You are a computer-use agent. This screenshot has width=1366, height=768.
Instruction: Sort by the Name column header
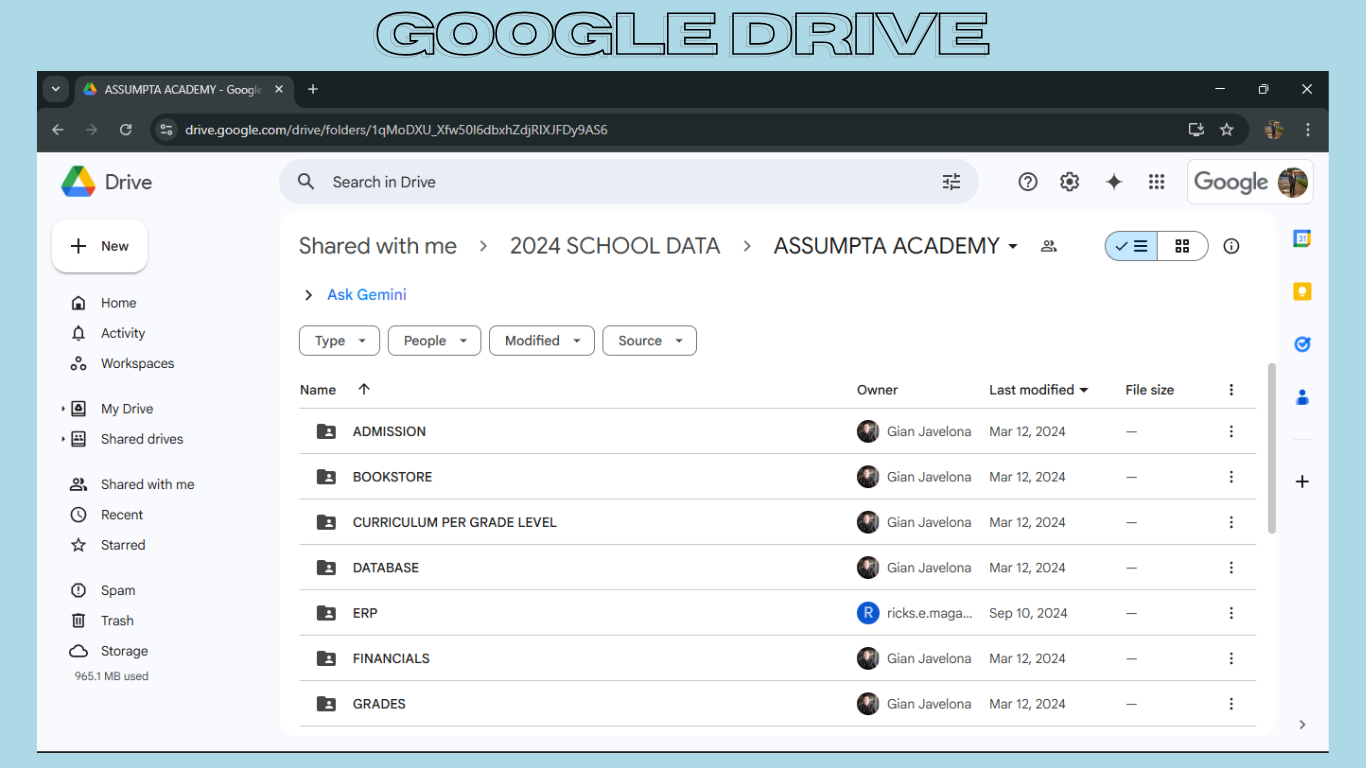(318, 390)
